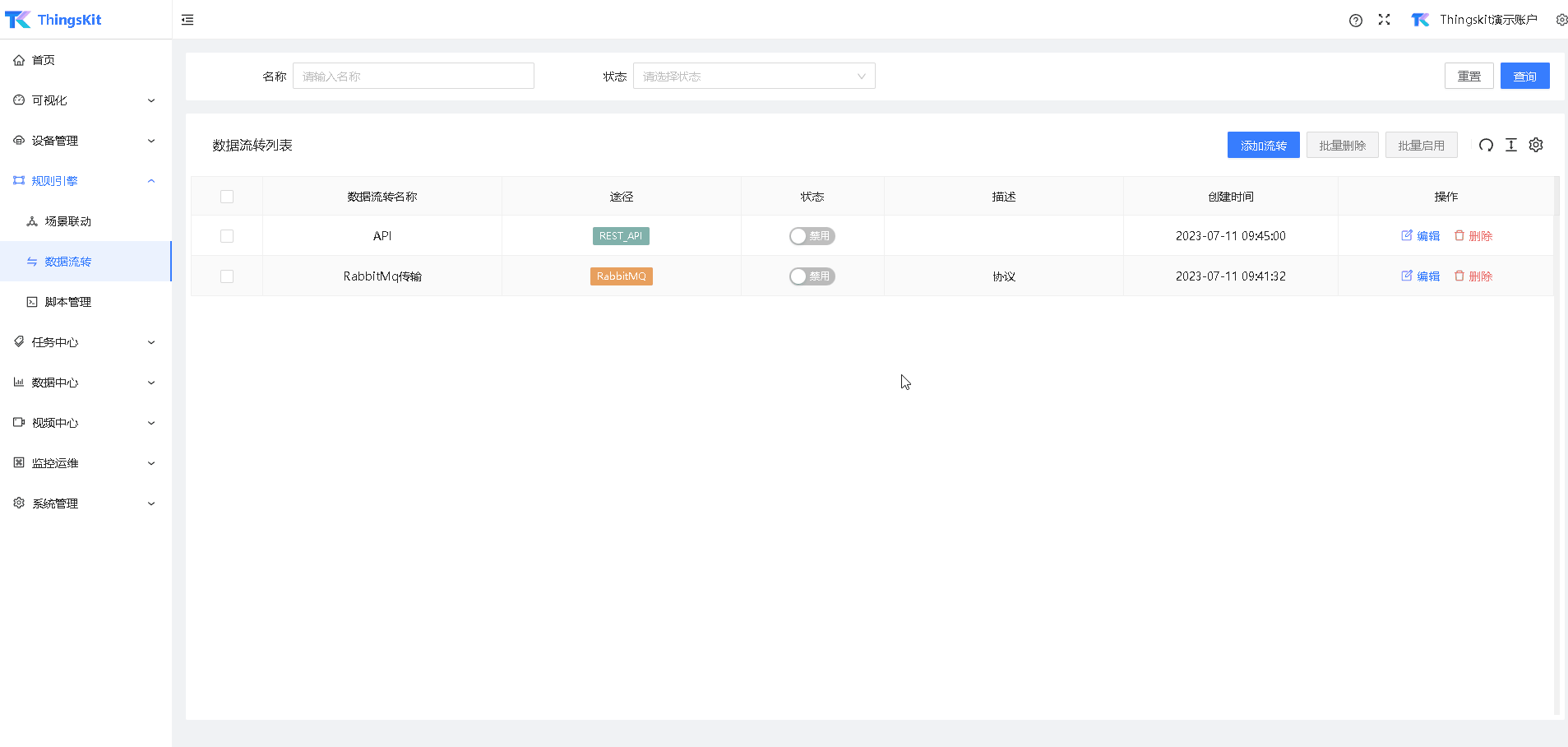Open 场景联动 in the sidebar

point(67,221)
